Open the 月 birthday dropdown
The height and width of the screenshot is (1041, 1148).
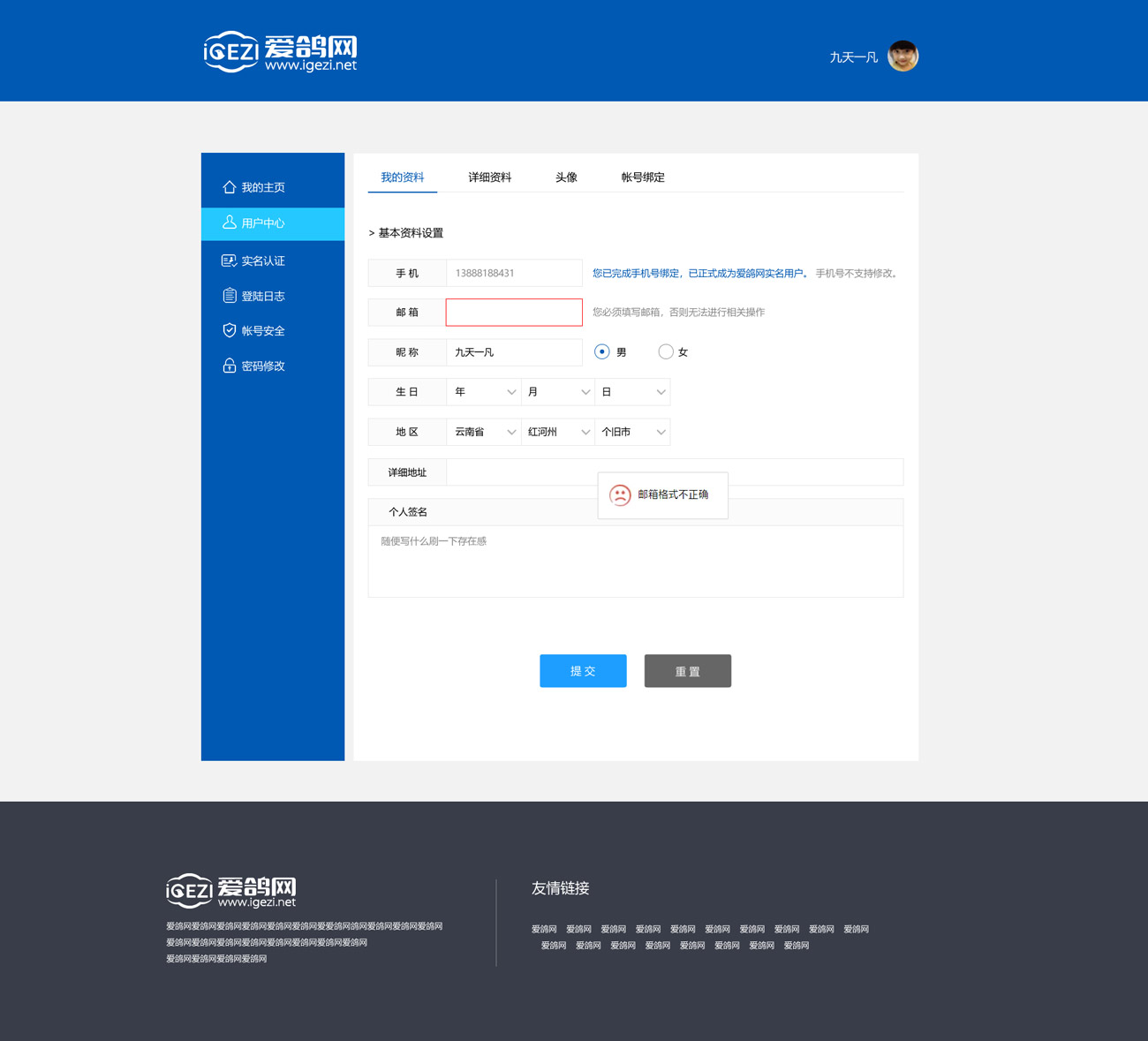tap(558, 392)
